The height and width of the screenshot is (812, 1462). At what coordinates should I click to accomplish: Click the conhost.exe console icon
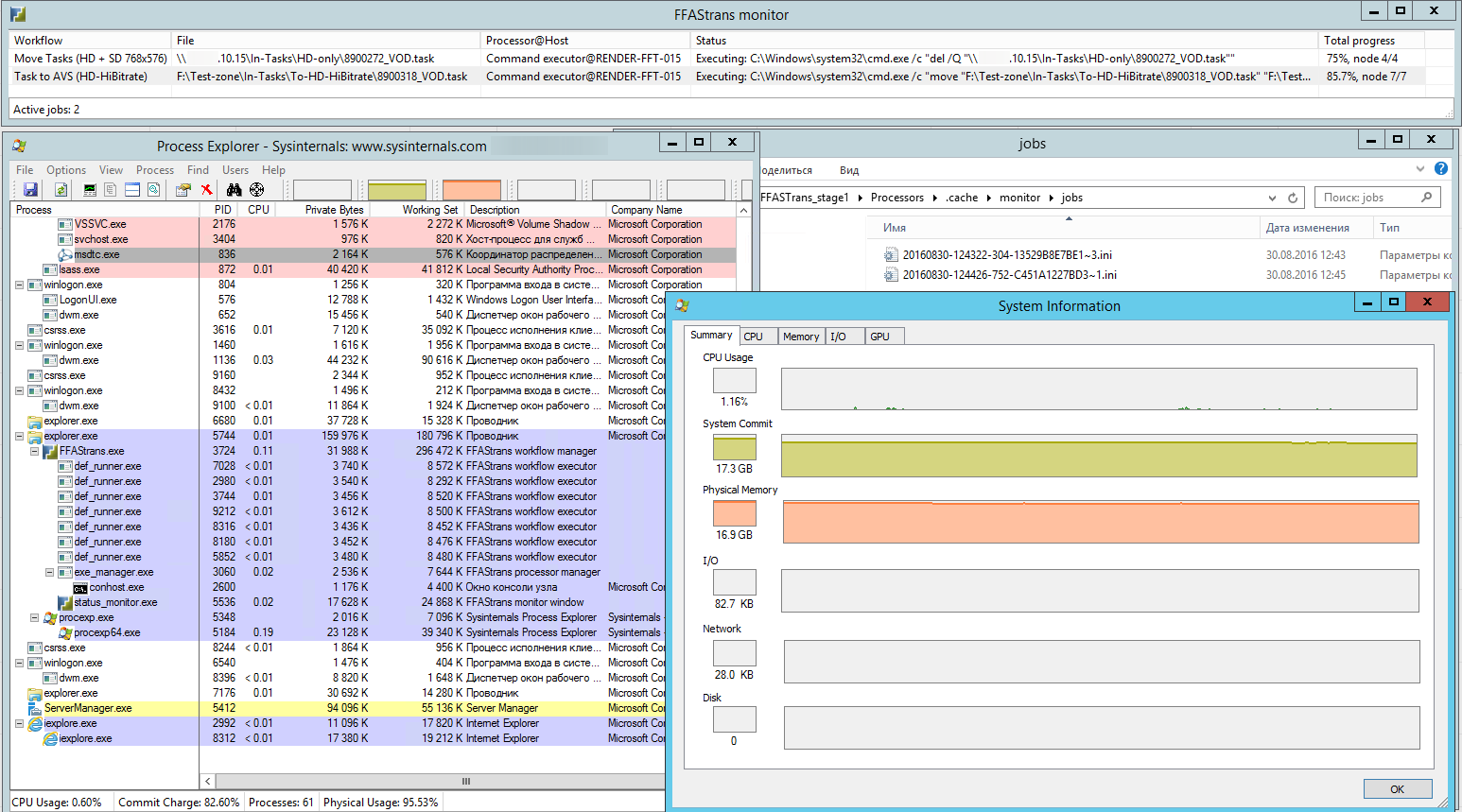pyautogui.click(x=80, y=587)
